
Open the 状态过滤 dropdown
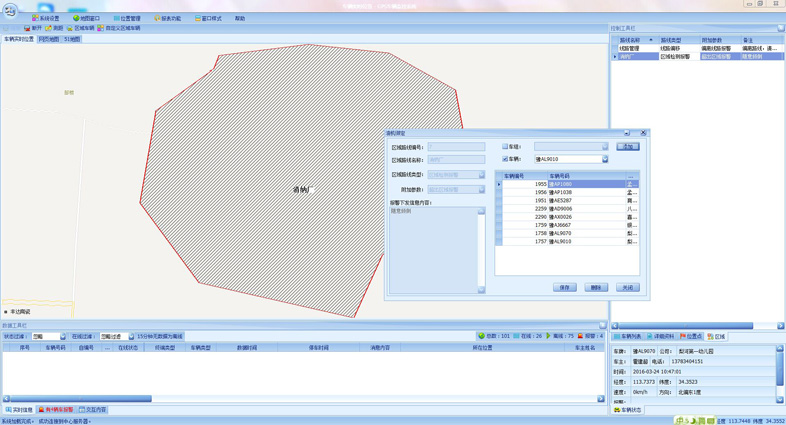[63, 337]
